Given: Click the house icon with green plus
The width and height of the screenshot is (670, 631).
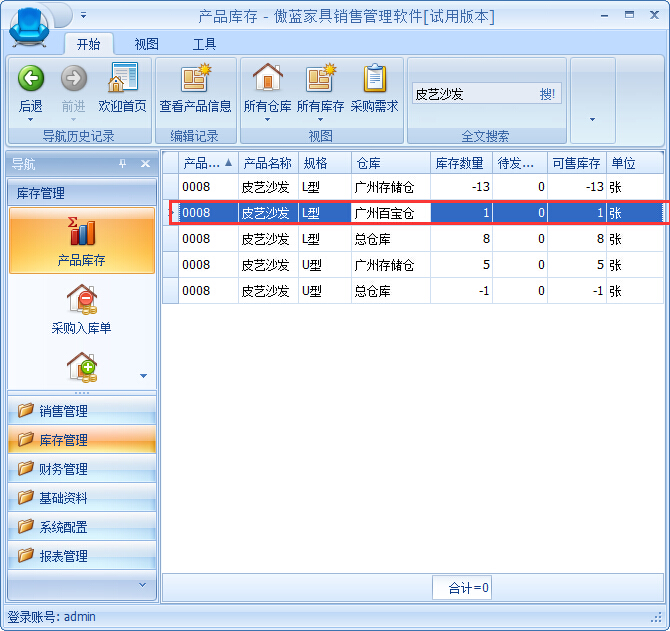Looking at the screenshot, I should tap(81, 366).
